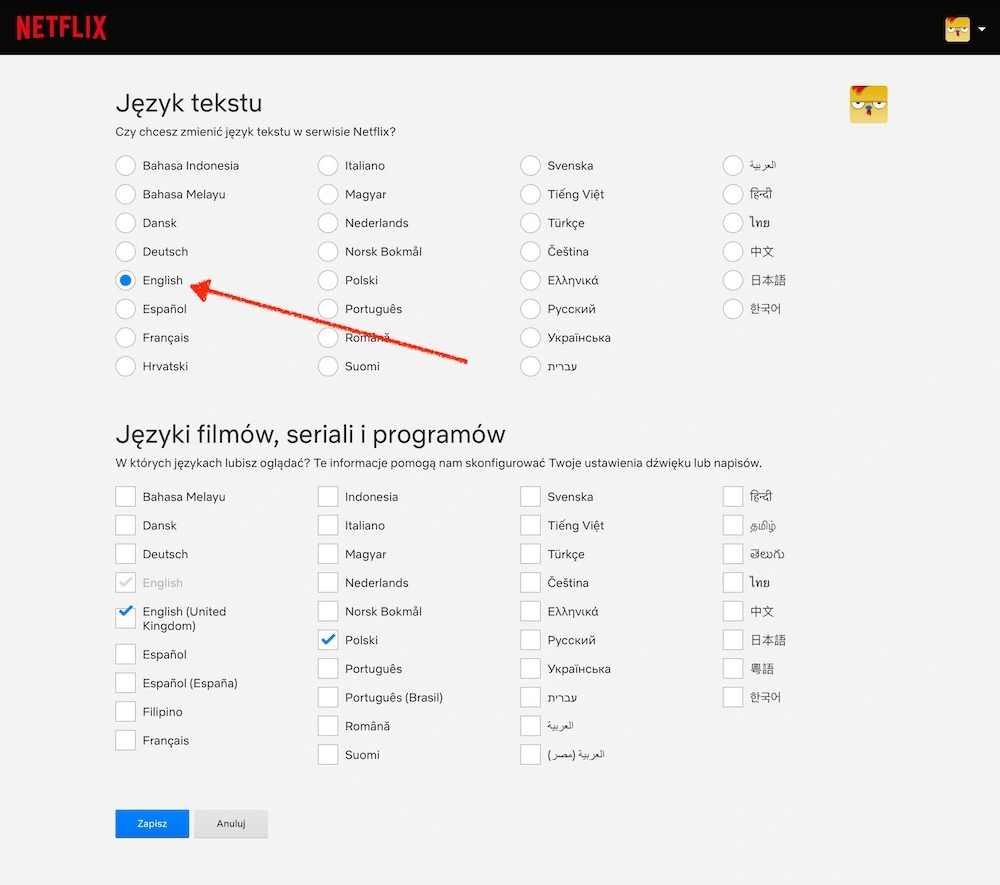
Task: Click the Zapisz save button
Action: [152, 823]
